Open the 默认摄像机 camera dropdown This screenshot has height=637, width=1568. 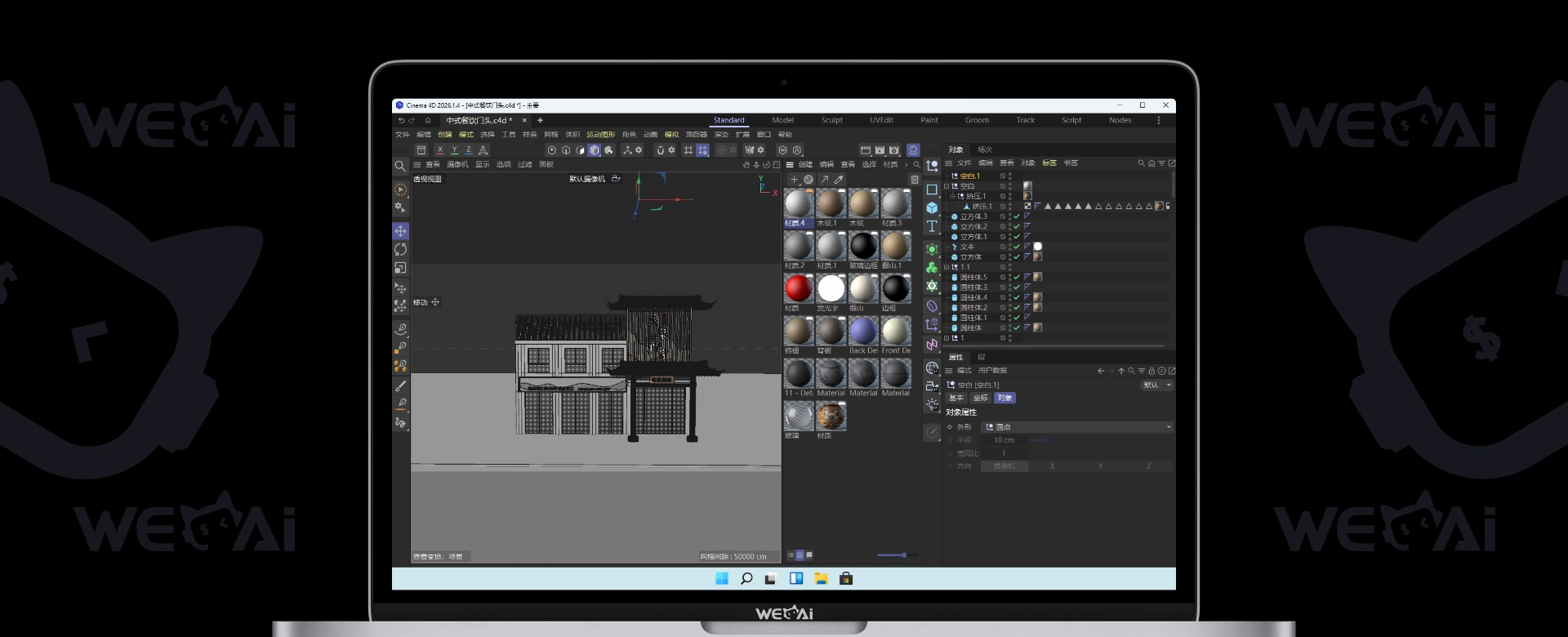(x=595, y=179)
